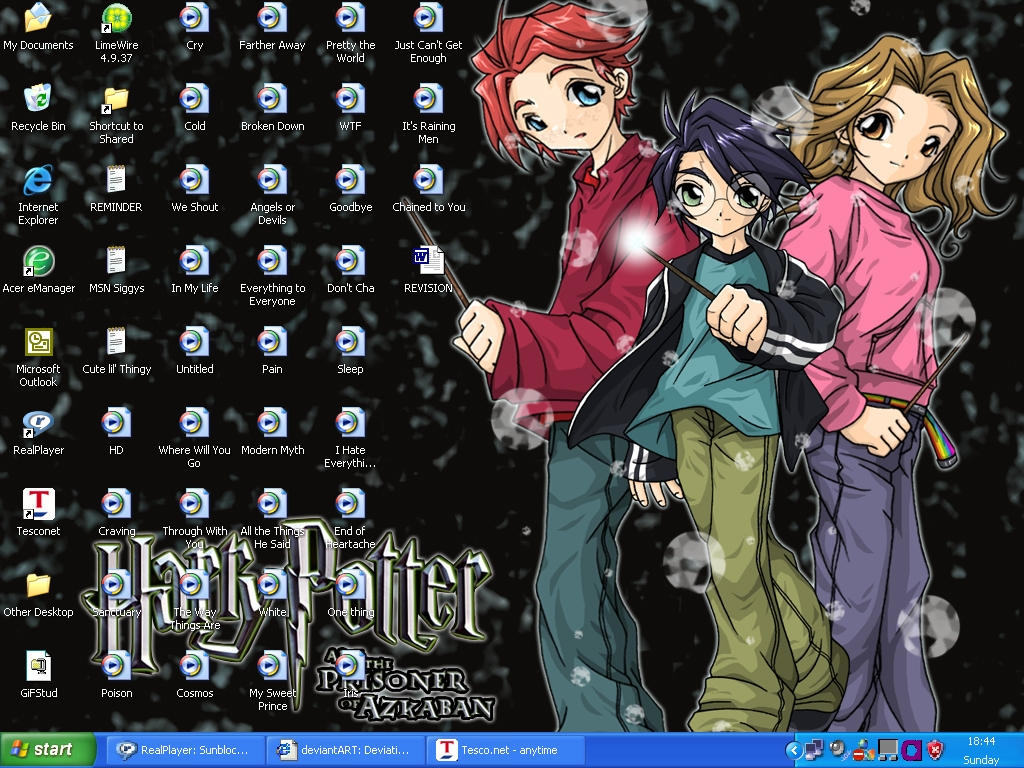Screen dimensions: 1024x768
Task: Select the Iris media file
Action: (x=351, y=665)
